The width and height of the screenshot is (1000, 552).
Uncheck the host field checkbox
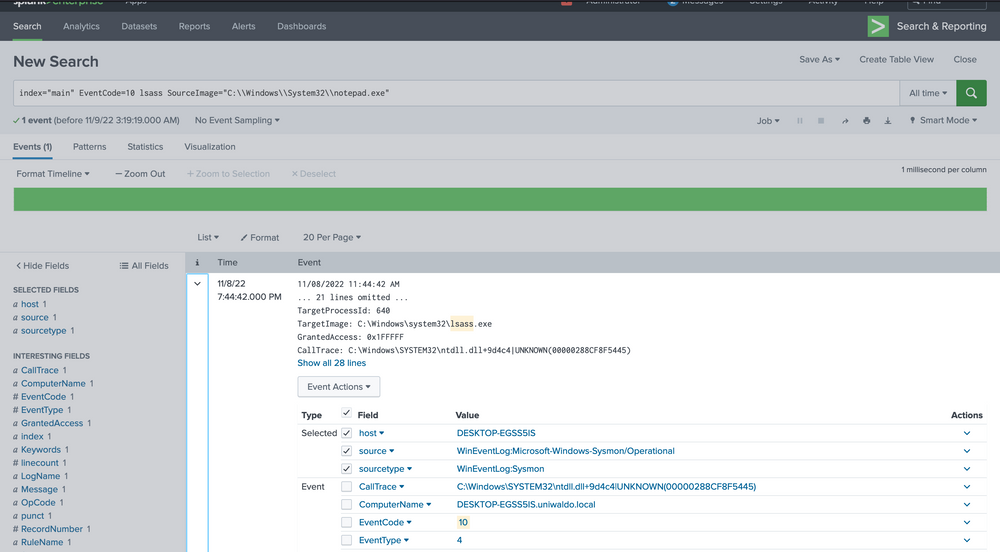(347, 434)
